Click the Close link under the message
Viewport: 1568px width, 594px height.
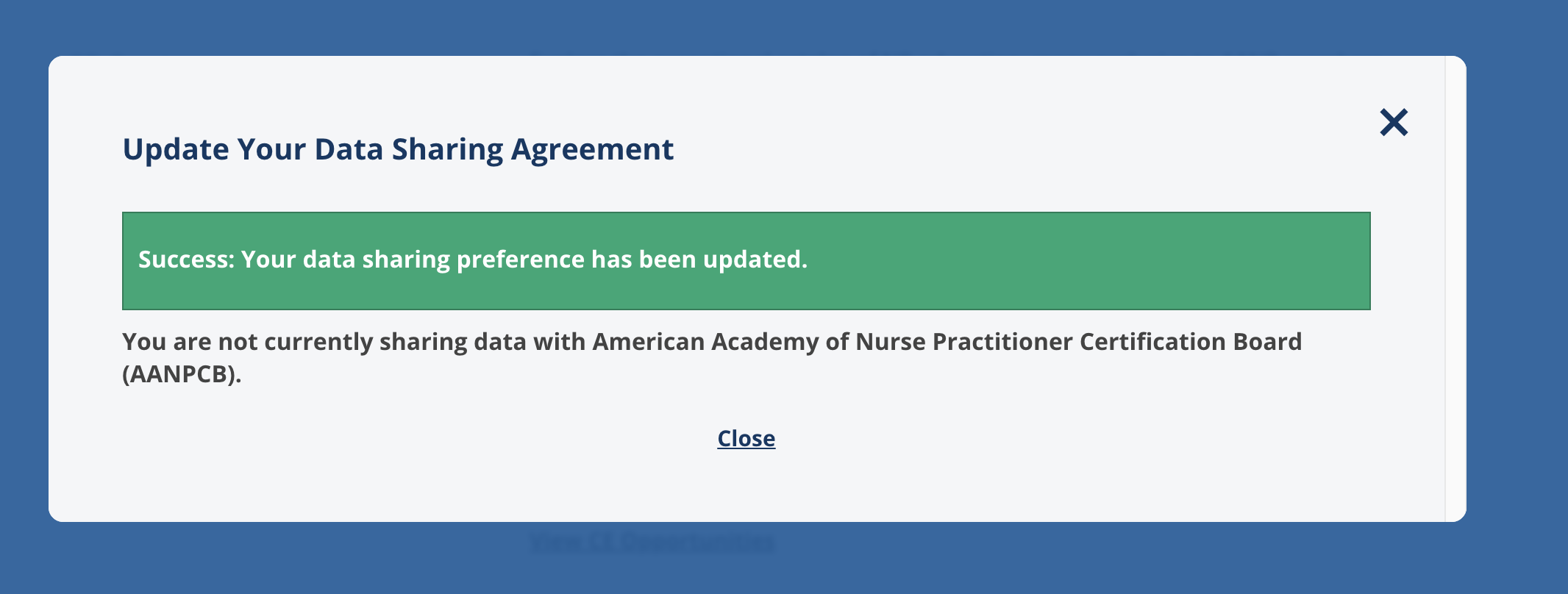click(746, 438)
